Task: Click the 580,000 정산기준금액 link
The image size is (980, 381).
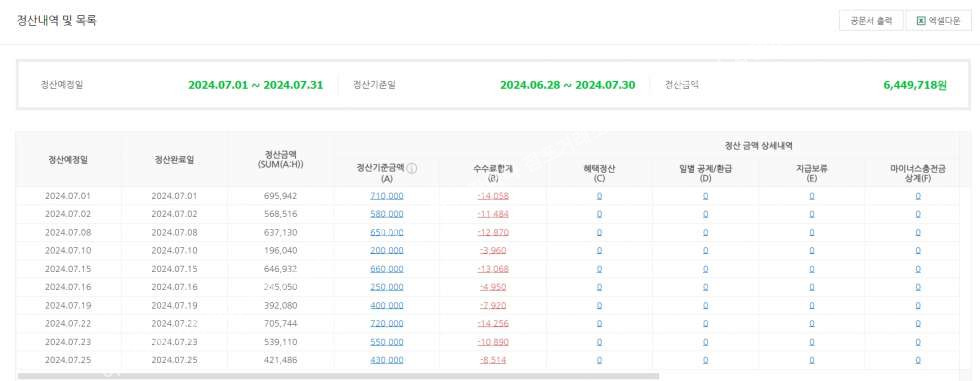Action: (386, 214)
